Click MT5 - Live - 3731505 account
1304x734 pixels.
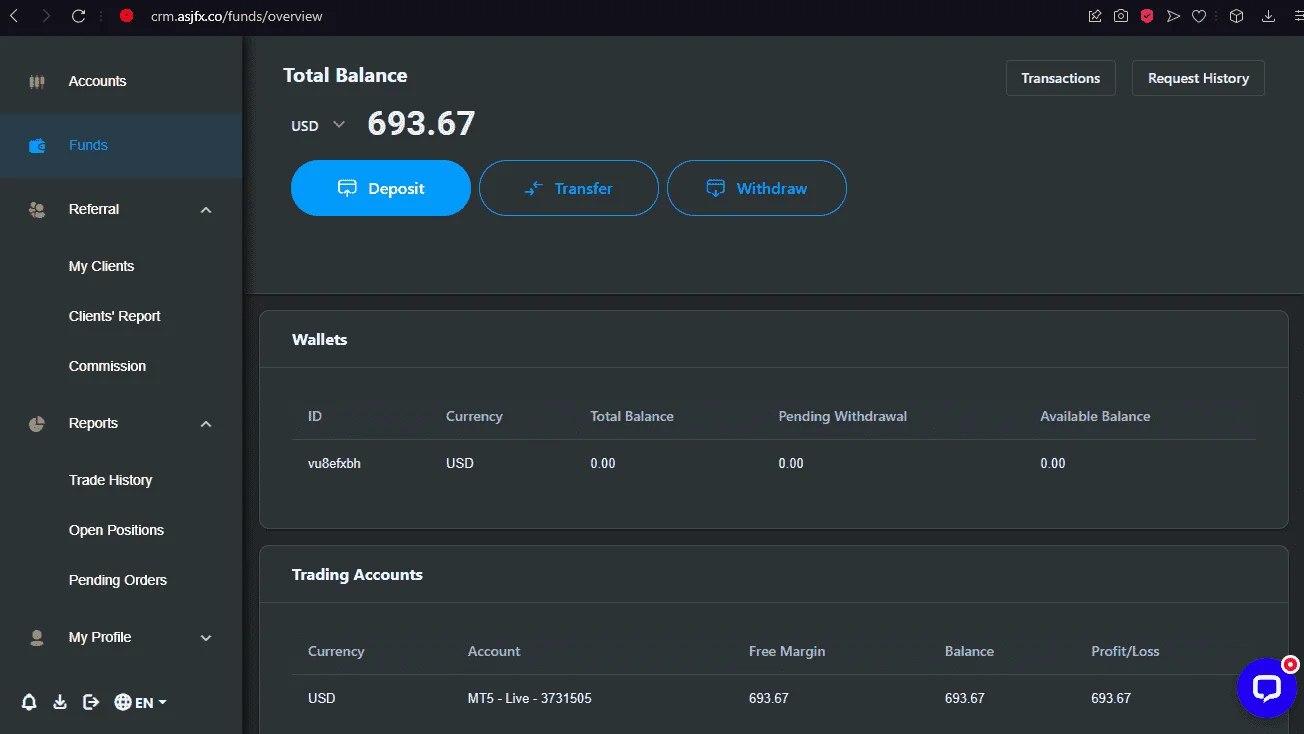530,698
